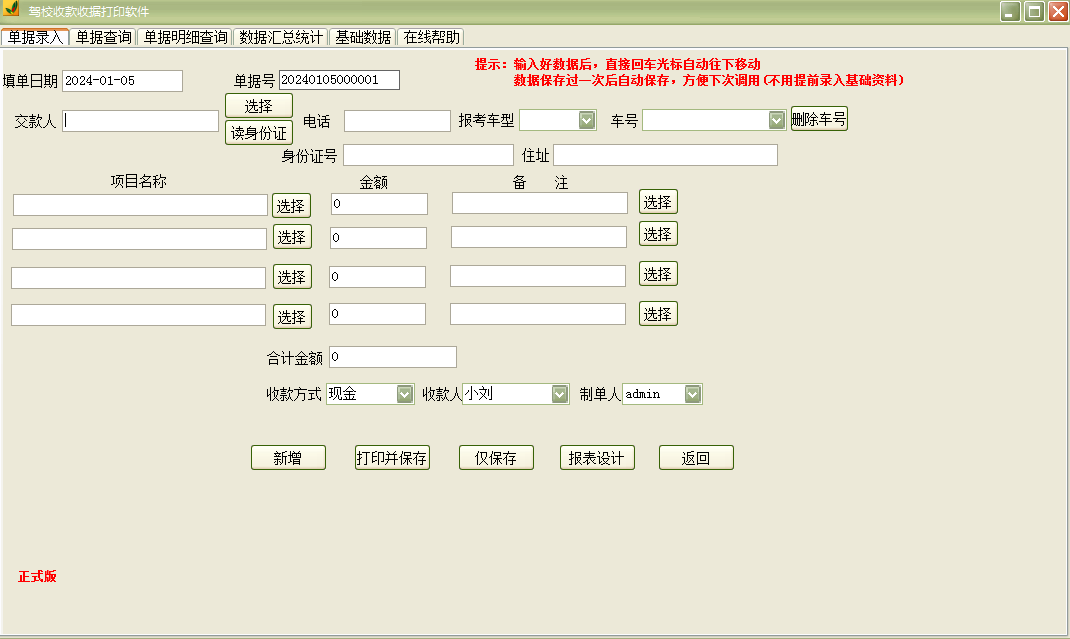Screen dimensions: 1070x639
Task: Click the 填单日期 date field
Action: [122, 81]
